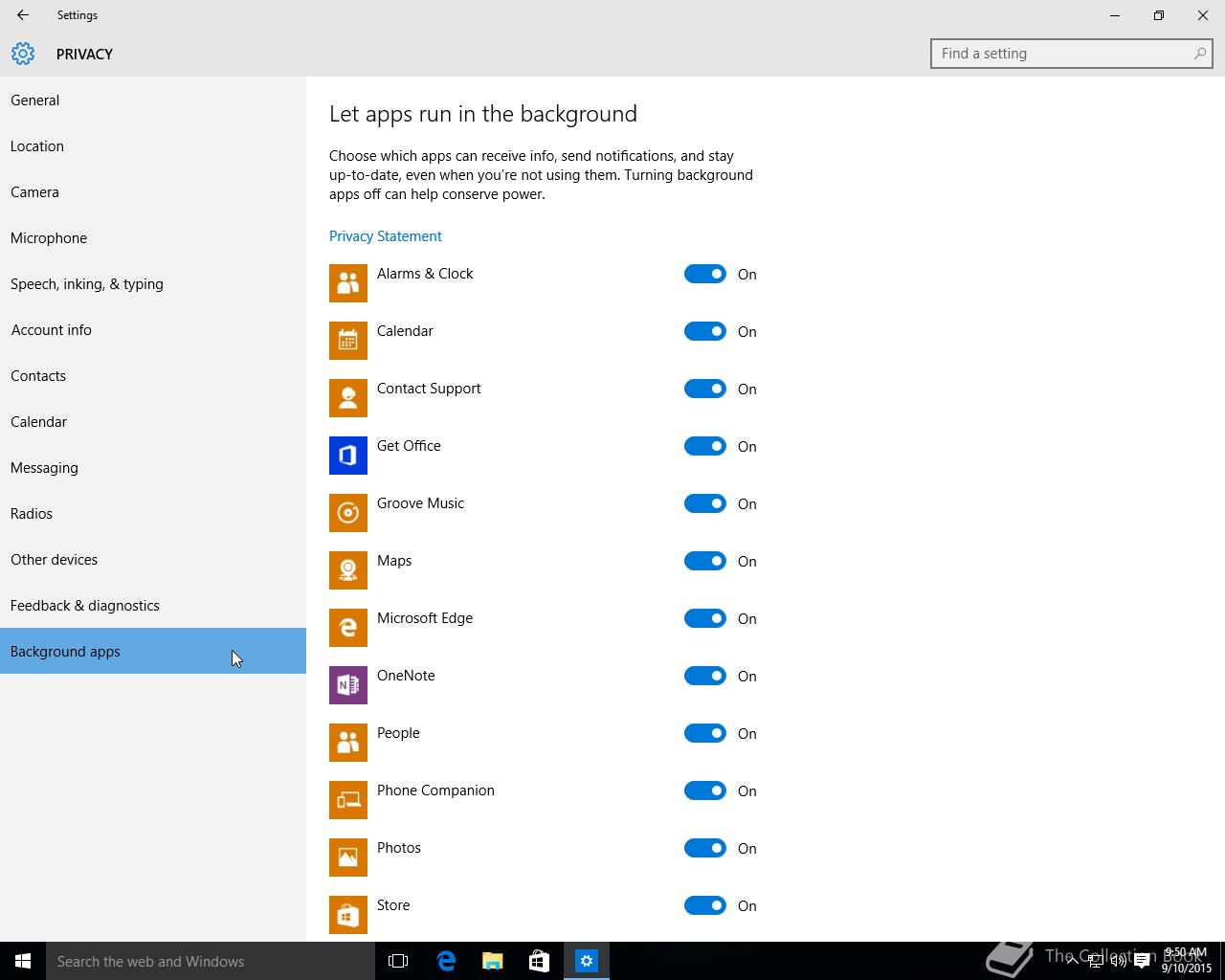Select Messaging in the sidebar

[153, 467]
